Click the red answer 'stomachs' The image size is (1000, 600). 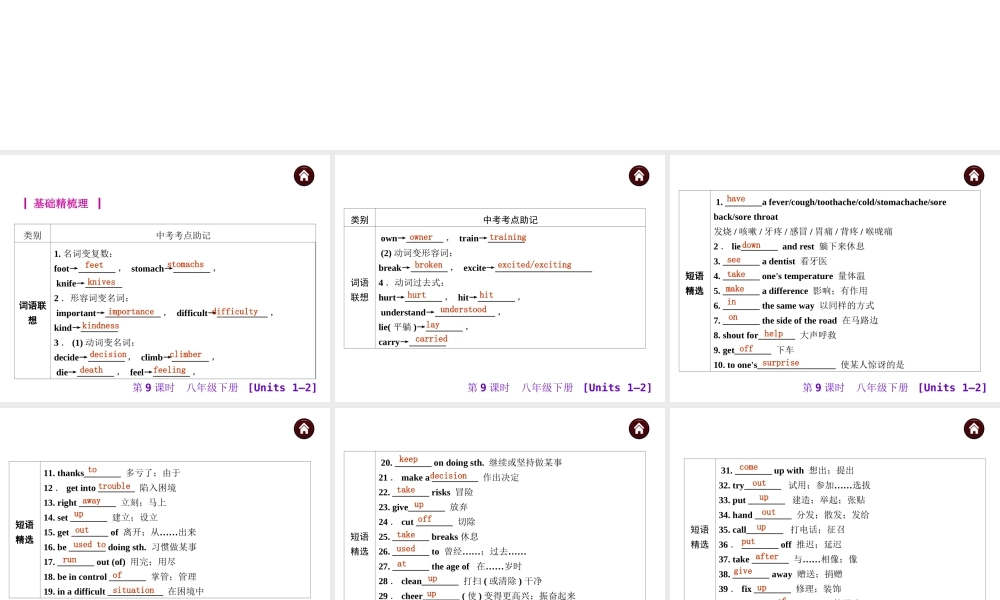(x=186, y=265)
